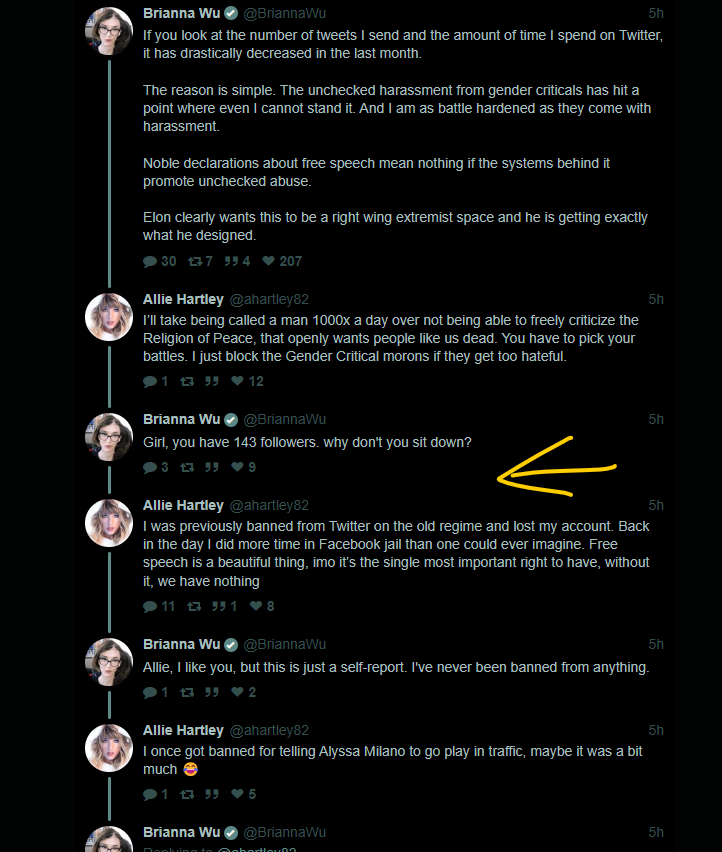Click quote icon showing 4 quotes
The width and height of the screenshot is (722, 852).
tap(231, 261)
